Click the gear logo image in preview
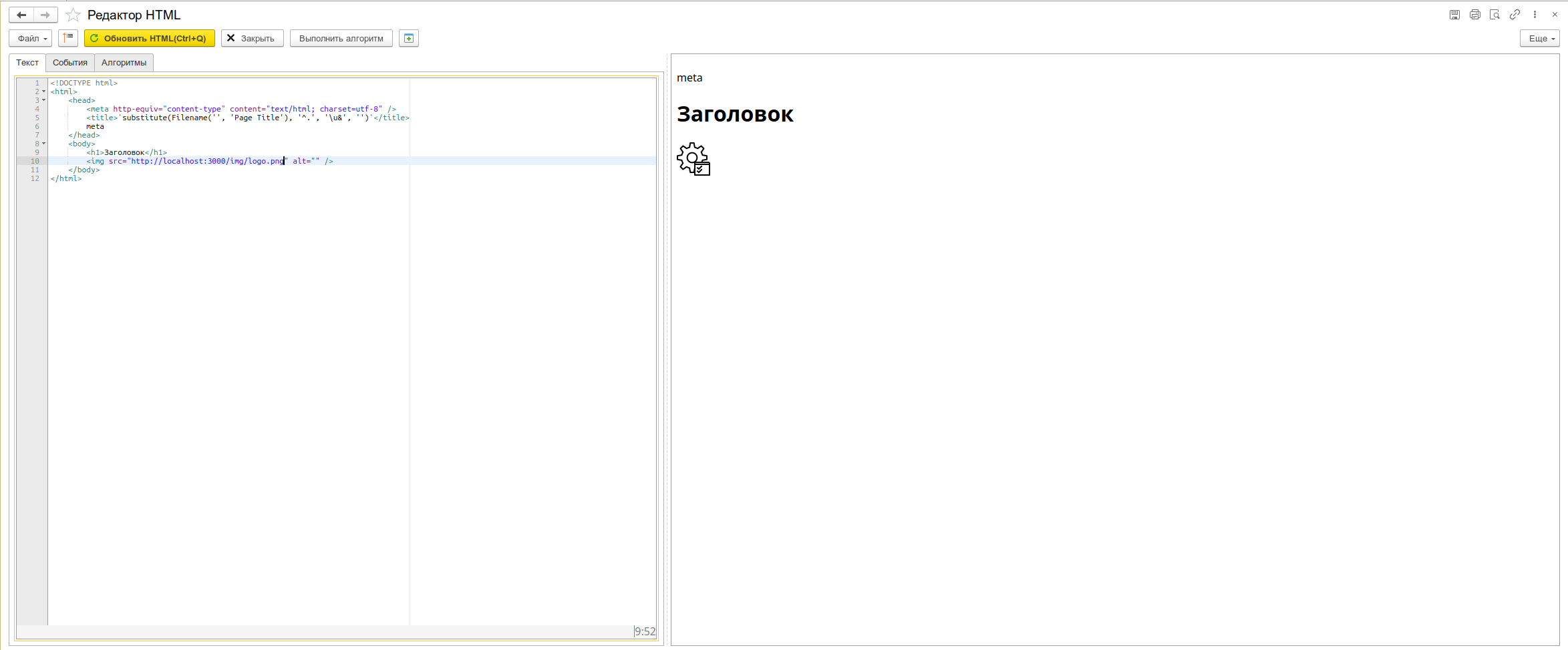This screenshot has height=650, width=1568. [x=693, y=159]
